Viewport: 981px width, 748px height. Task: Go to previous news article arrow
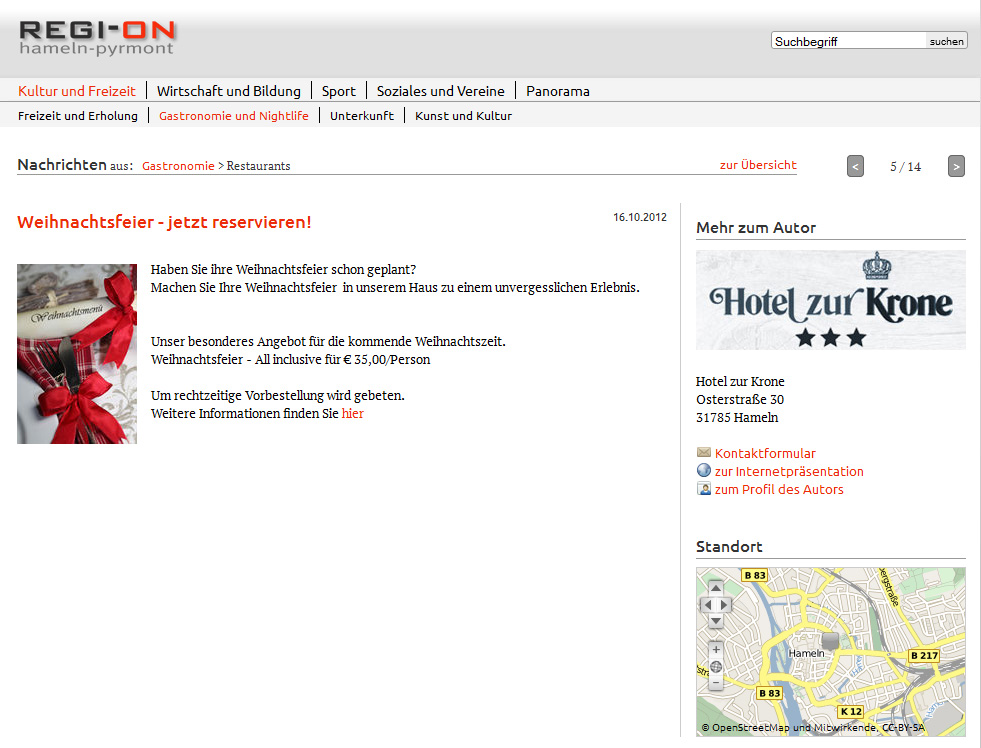[x=855, y=166]
